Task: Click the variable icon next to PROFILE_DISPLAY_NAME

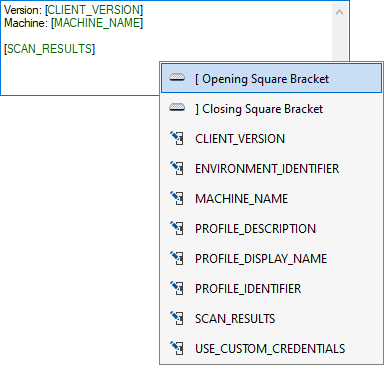Action: point(177,258)
